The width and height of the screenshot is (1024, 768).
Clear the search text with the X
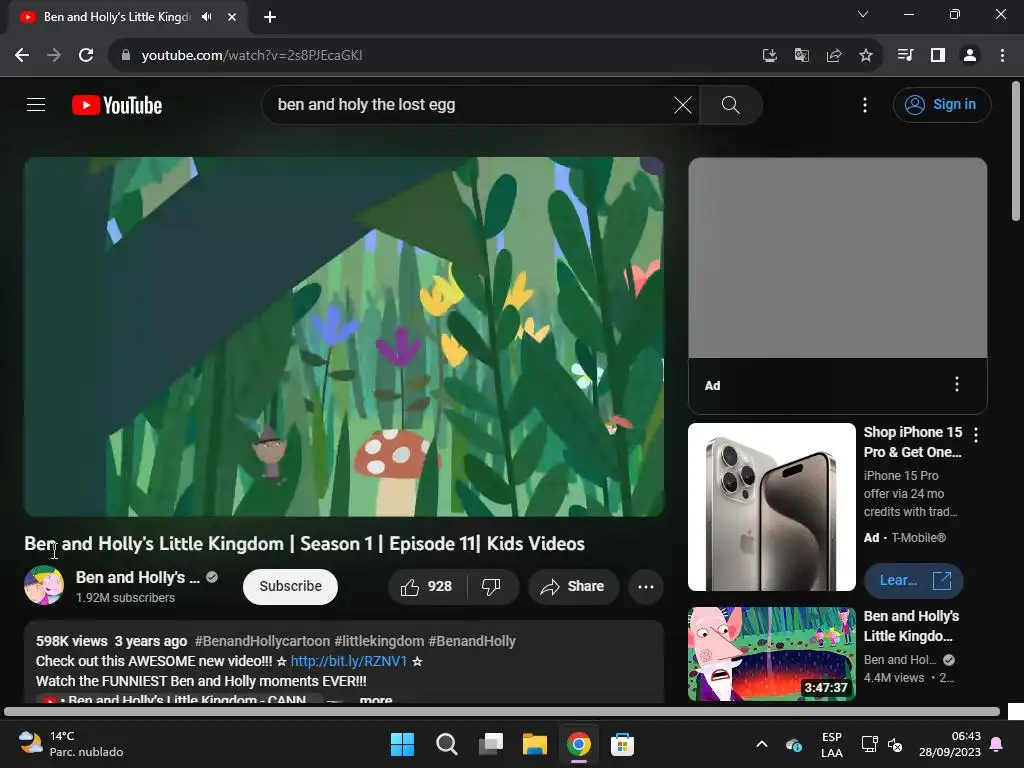[x=682, y=104]
